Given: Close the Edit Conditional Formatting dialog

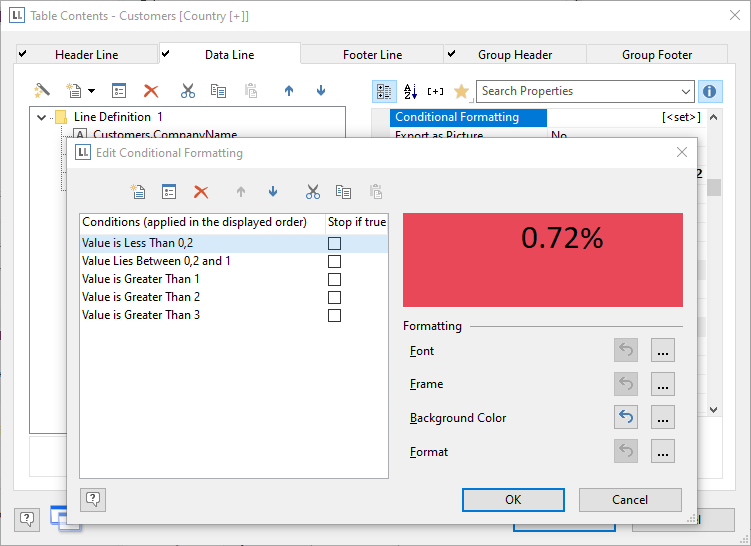Looking at the screenshot, I should (682, 152).
